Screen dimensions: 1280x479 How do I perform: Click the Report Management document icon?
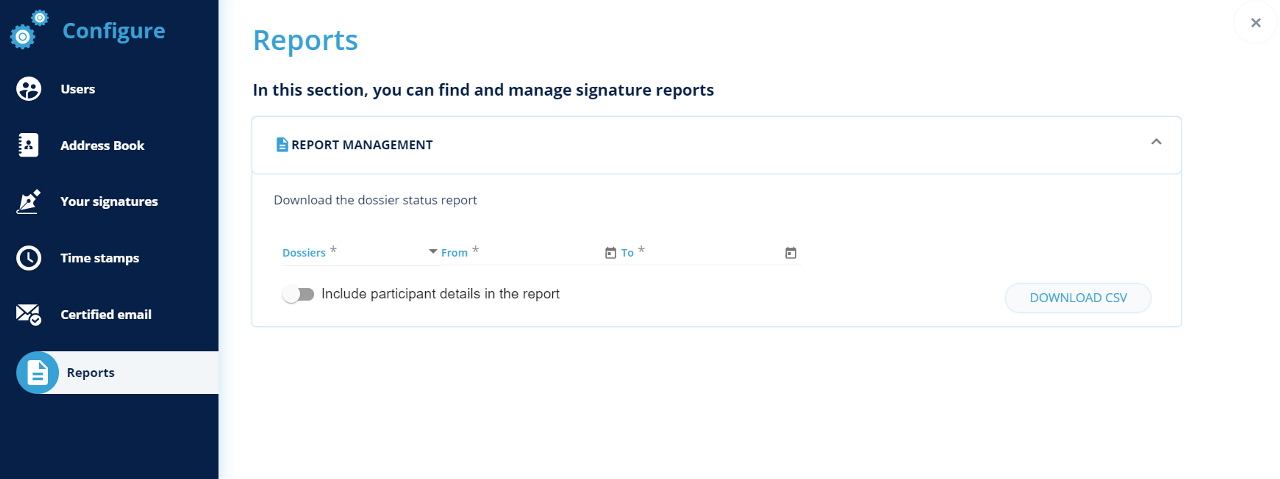point(282,145)
